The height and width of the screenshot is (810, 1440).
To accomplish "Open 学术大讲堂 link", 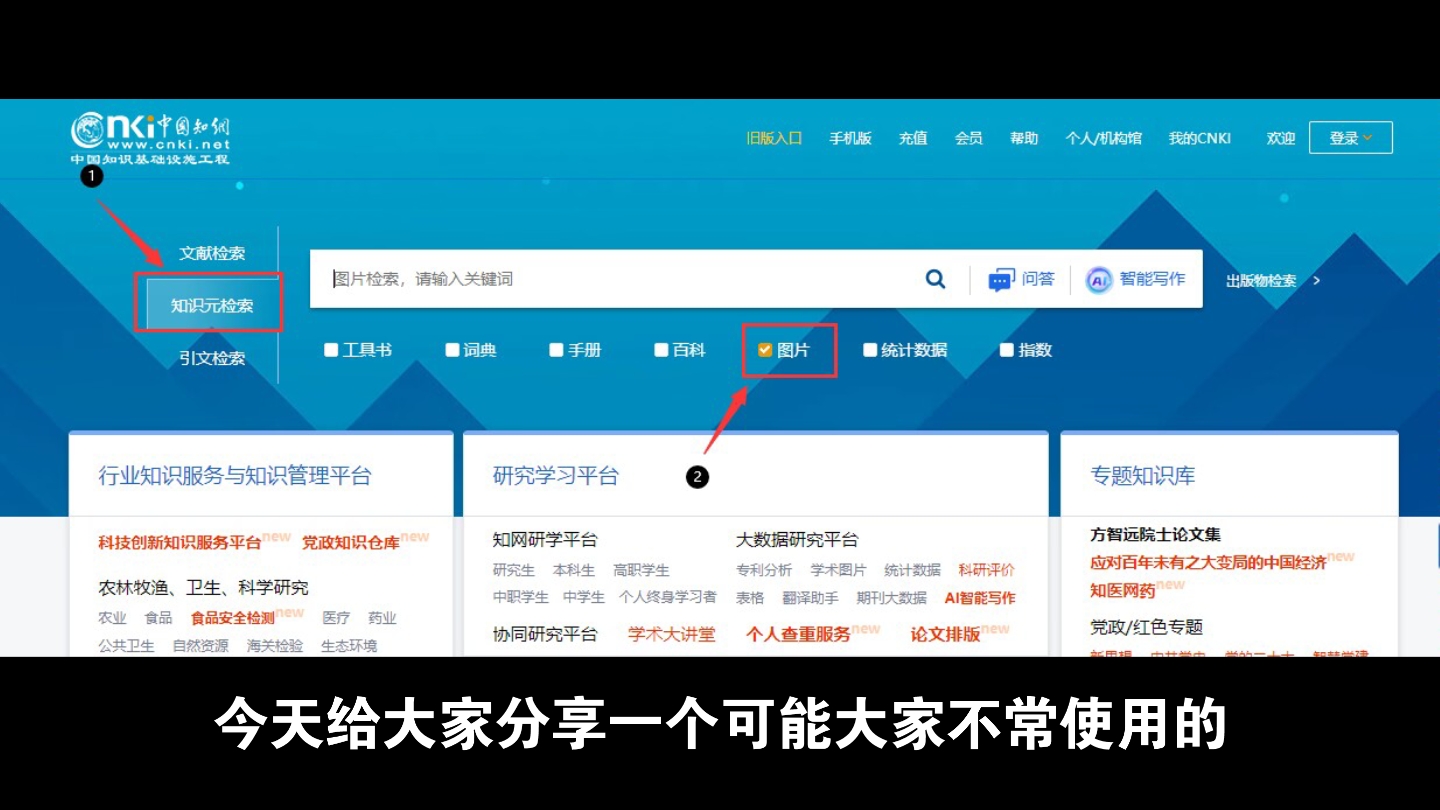I will click(672, 634).
